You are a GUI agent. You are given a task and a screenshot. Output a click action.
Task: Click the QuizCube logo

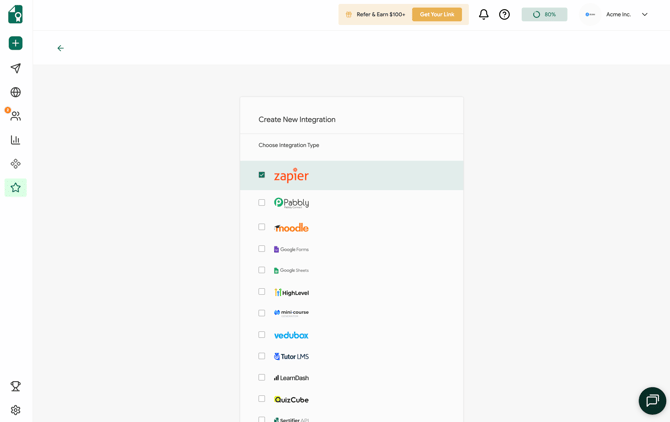coord(291,400)
